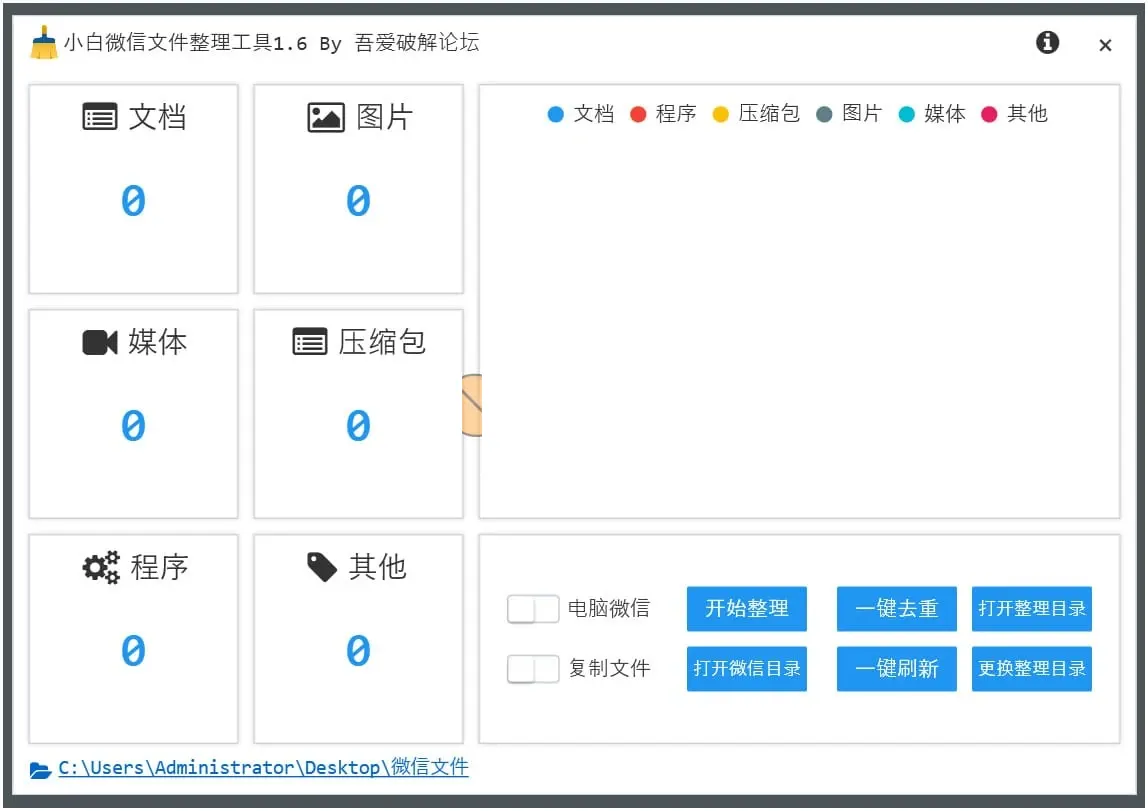Open the Desktop\微信文件 path link
The width and height of the screenshot is (1148, 811).
(263, 768)
